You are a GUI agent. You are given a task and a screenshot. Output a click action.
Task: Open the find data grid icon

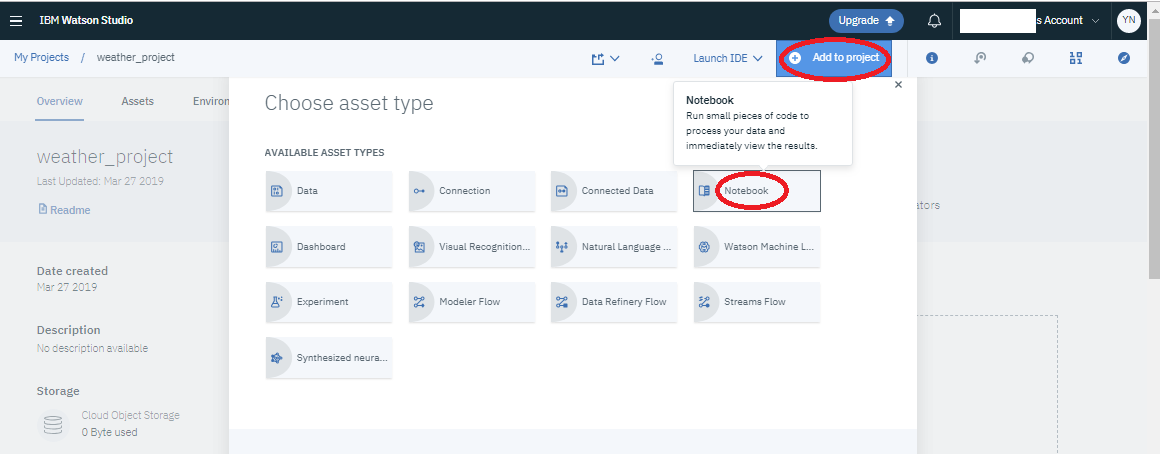pyautogui.click(x=1076, y=58)
